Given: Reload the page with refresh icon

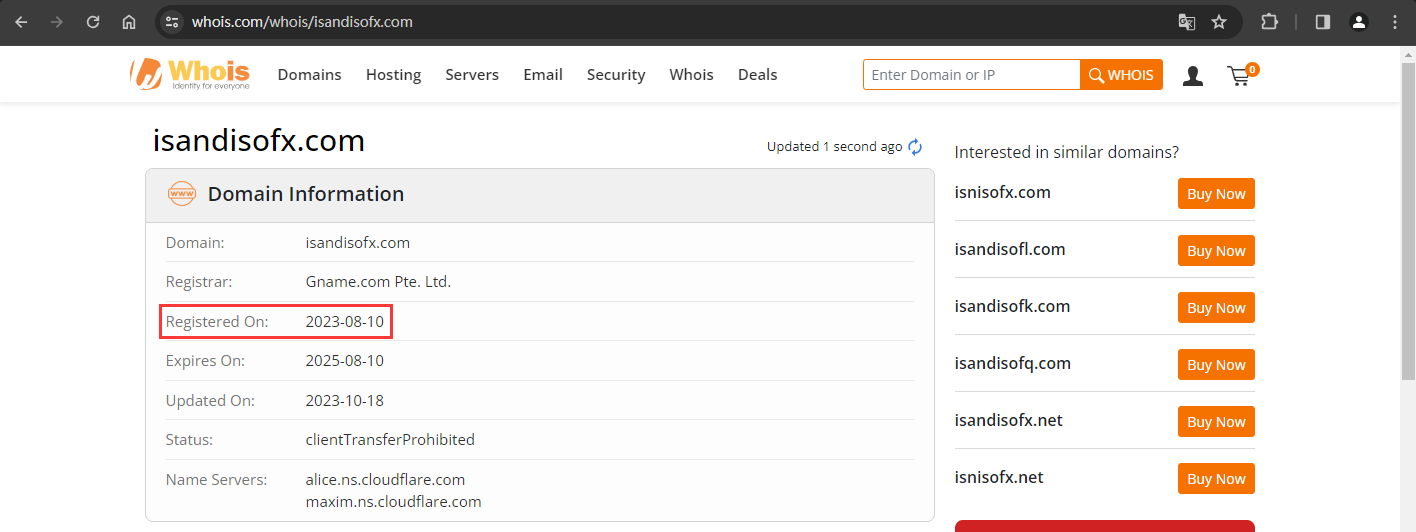Looking at the screenshot, I should pos(93,22).
